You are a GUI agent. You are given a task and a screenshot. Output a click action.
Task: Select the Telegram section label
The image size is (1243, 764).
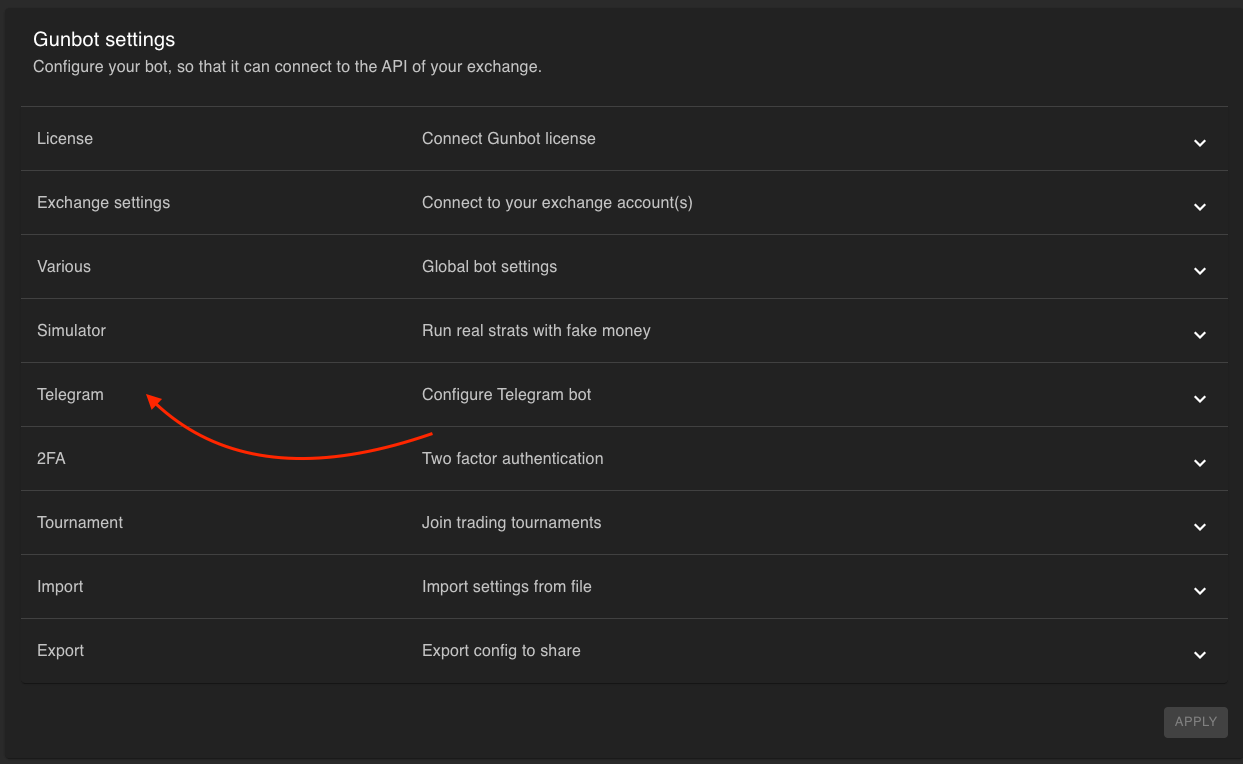(70, 395)
